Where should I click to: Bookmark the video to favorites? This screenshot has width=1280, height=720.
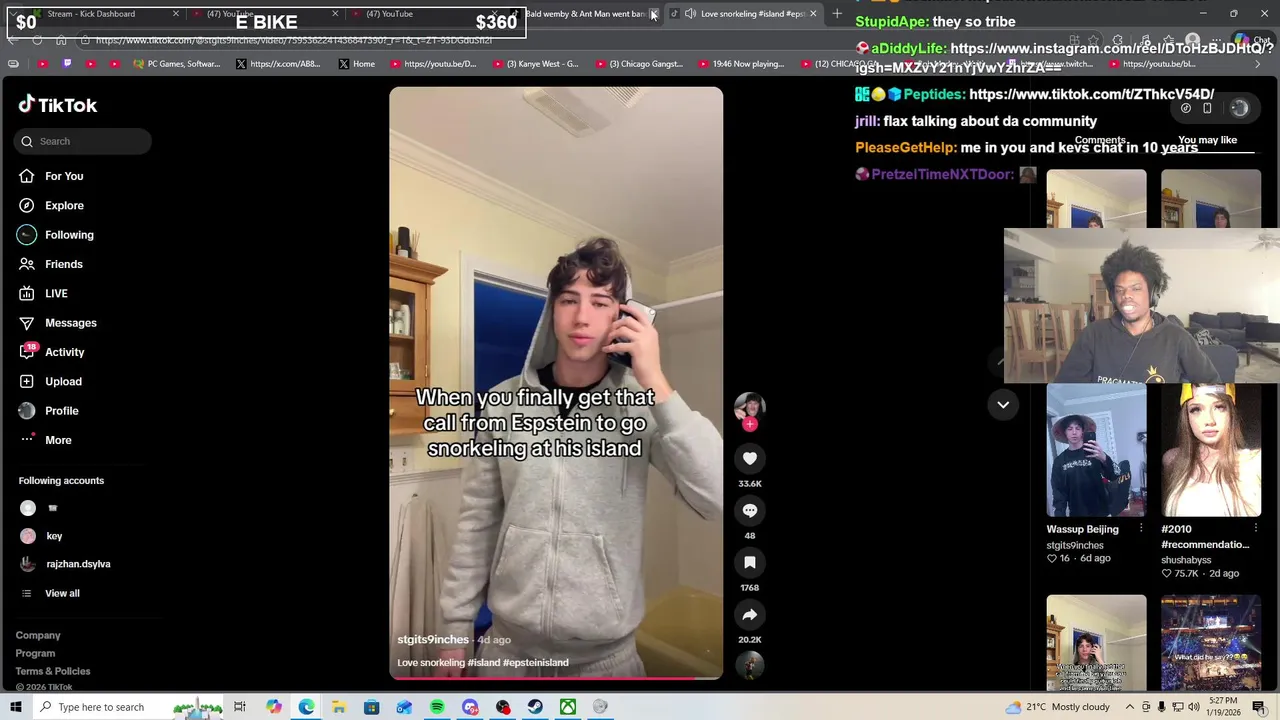tap(749, 563)
